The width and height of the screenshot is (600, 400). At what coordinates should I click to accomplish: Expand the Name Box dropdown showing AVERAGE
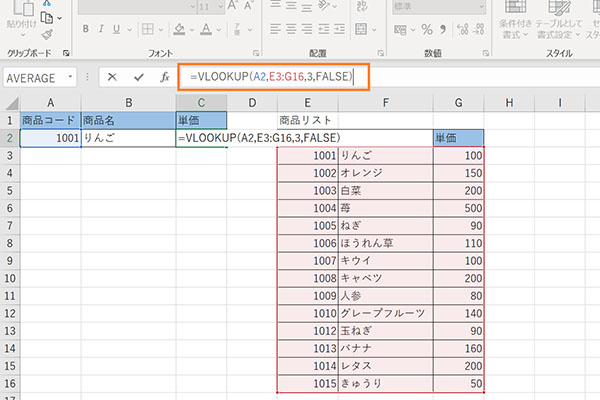(70, 76)
